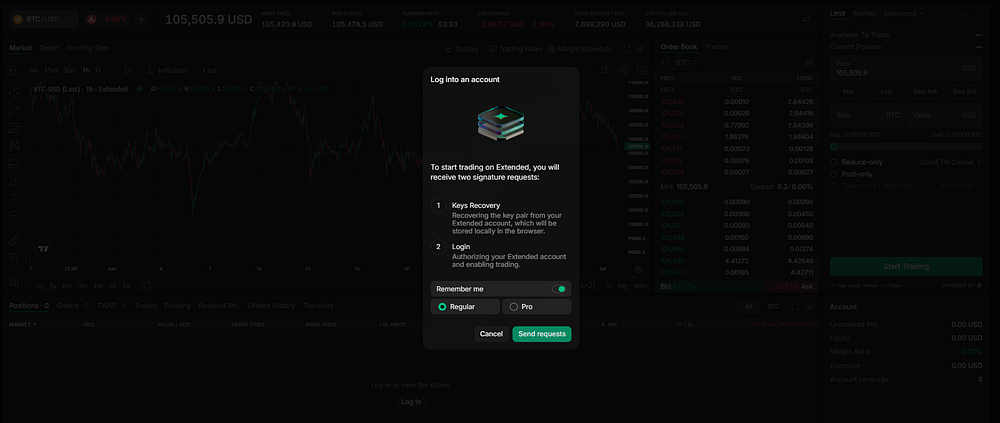Select the ruler measure tool
Viewport: 1000px width, 423px height.
pyautogui.click(x=14, y=241)
